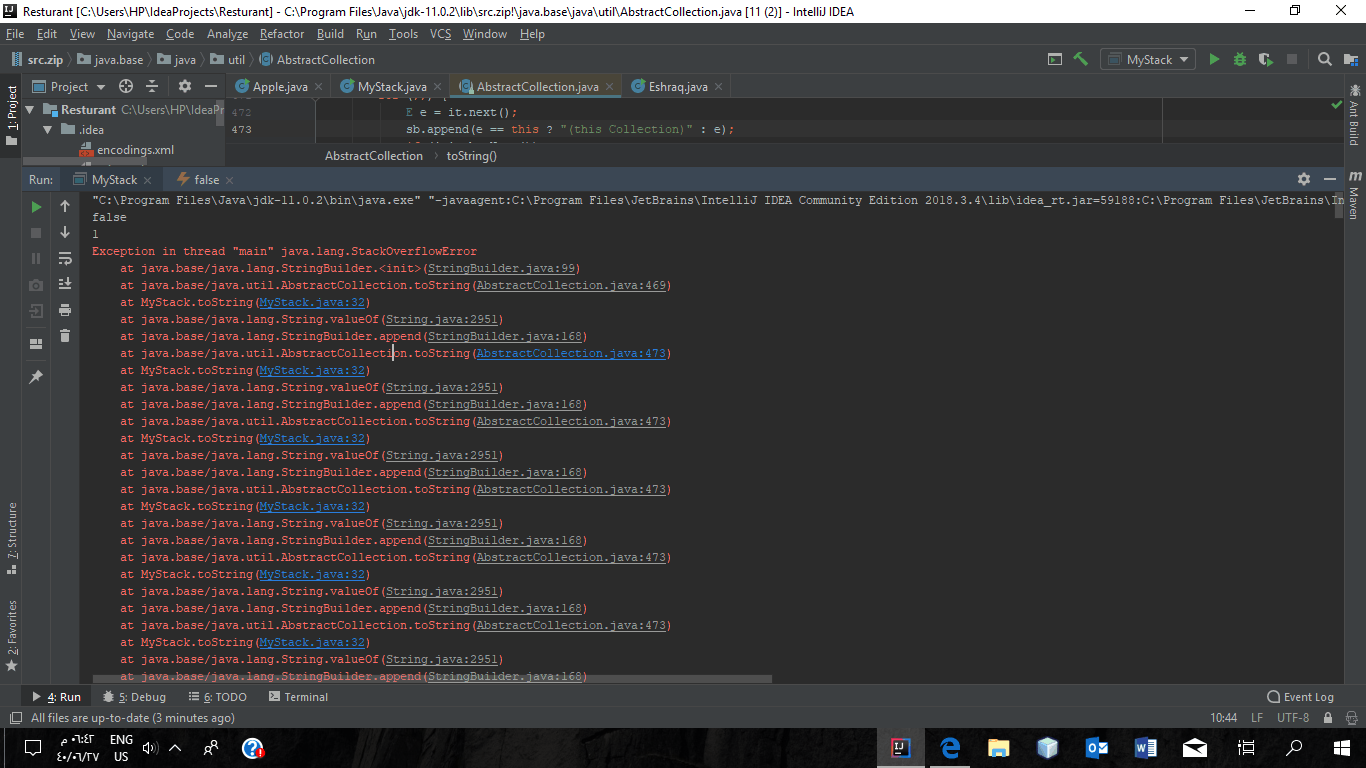
Task: Select the false run tab
Action: click(x=206, y=180)
